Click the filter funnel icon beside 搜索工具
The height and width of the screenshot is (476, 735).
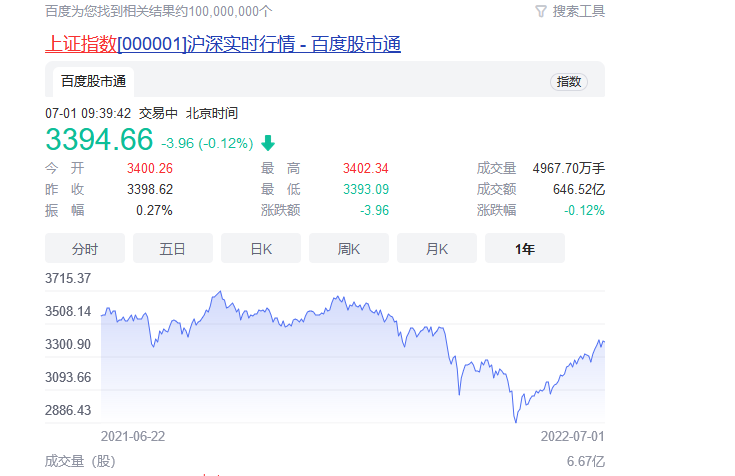541,11
